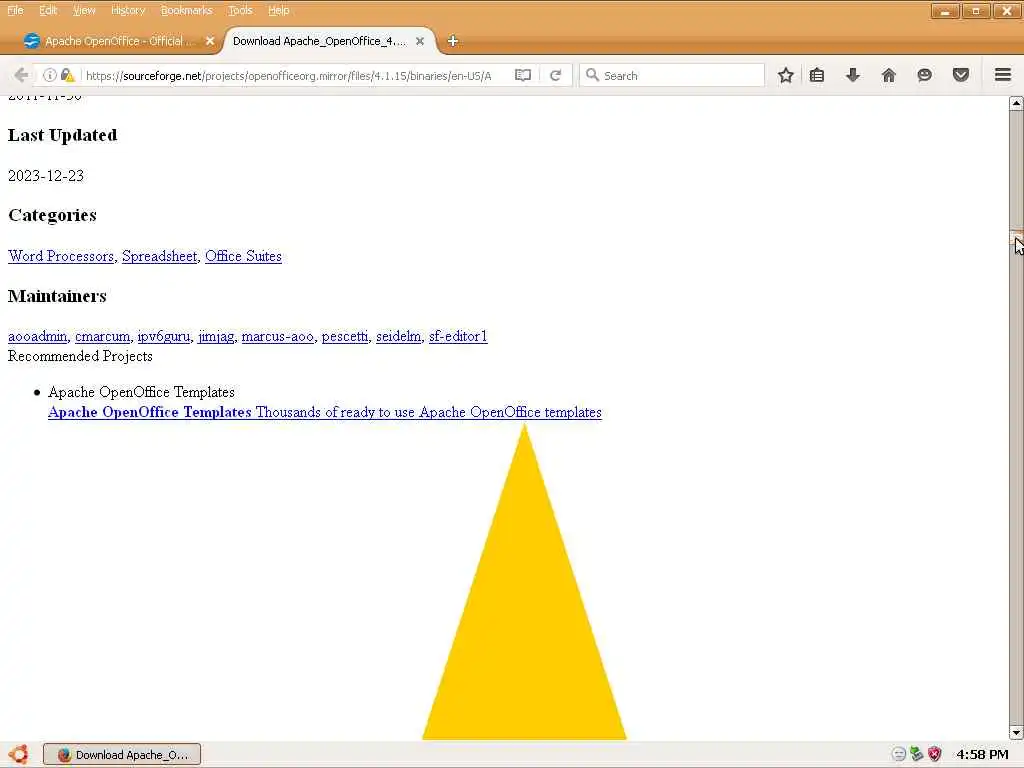Click the Last Updated heading

click(x=63, y=135)
